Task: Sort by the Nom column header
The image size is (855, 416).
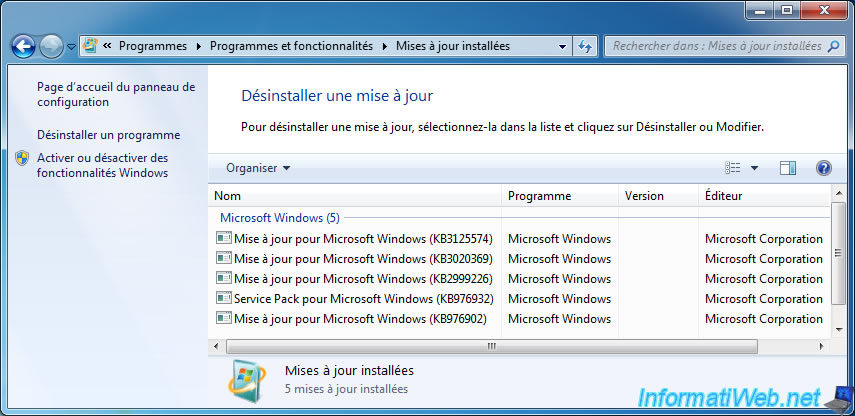Action: (x=354, y=196)
